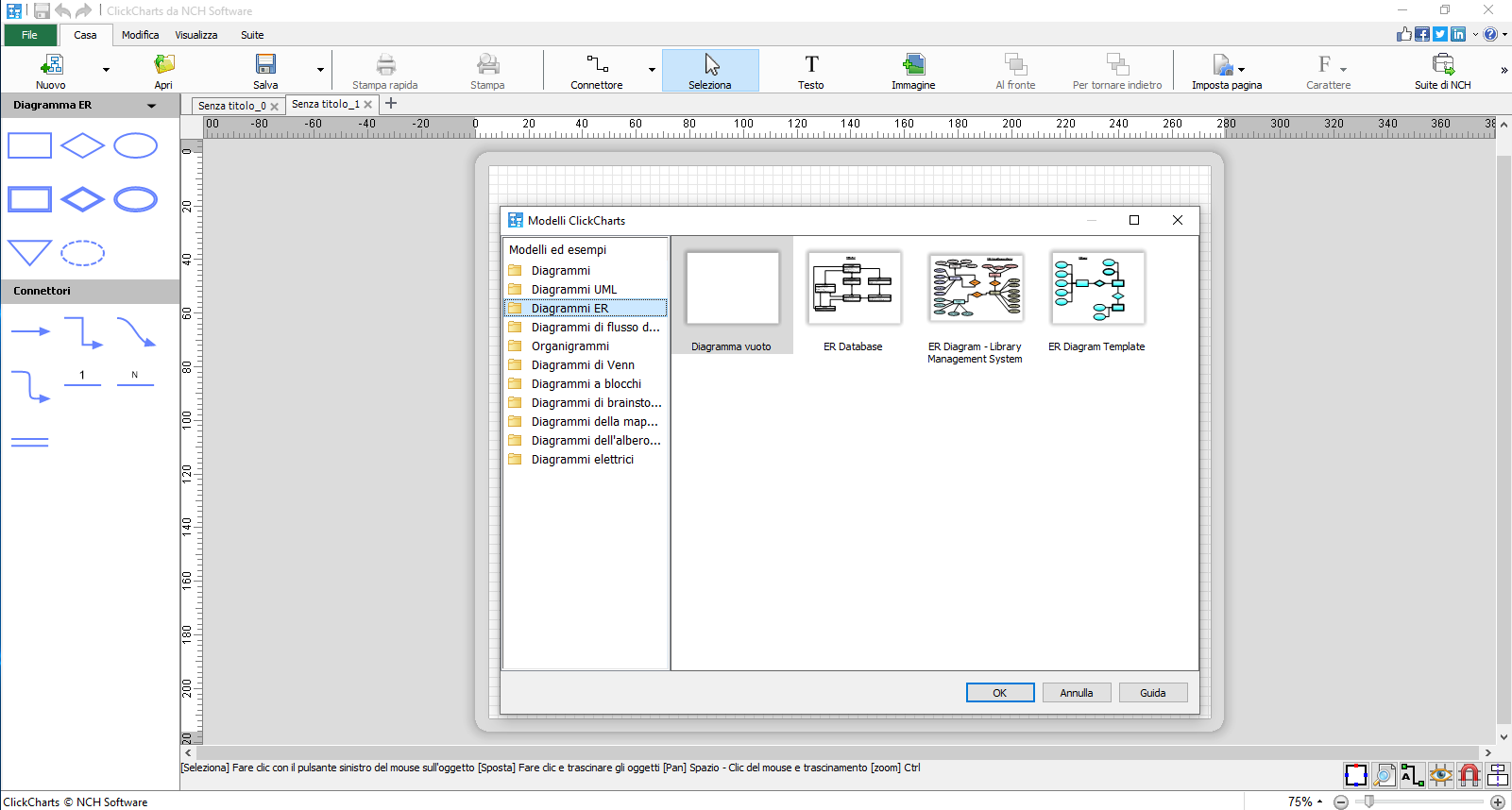Image resolution: width=1512 pixels, height=810 pixels.
Task: Click the Per tornare indietro icon
Action: 1117,64
